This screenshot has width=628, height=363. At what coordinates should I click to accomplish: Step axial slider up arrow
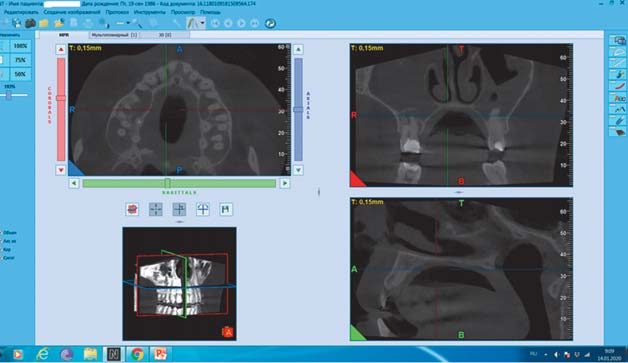click(x=298, y=49)
